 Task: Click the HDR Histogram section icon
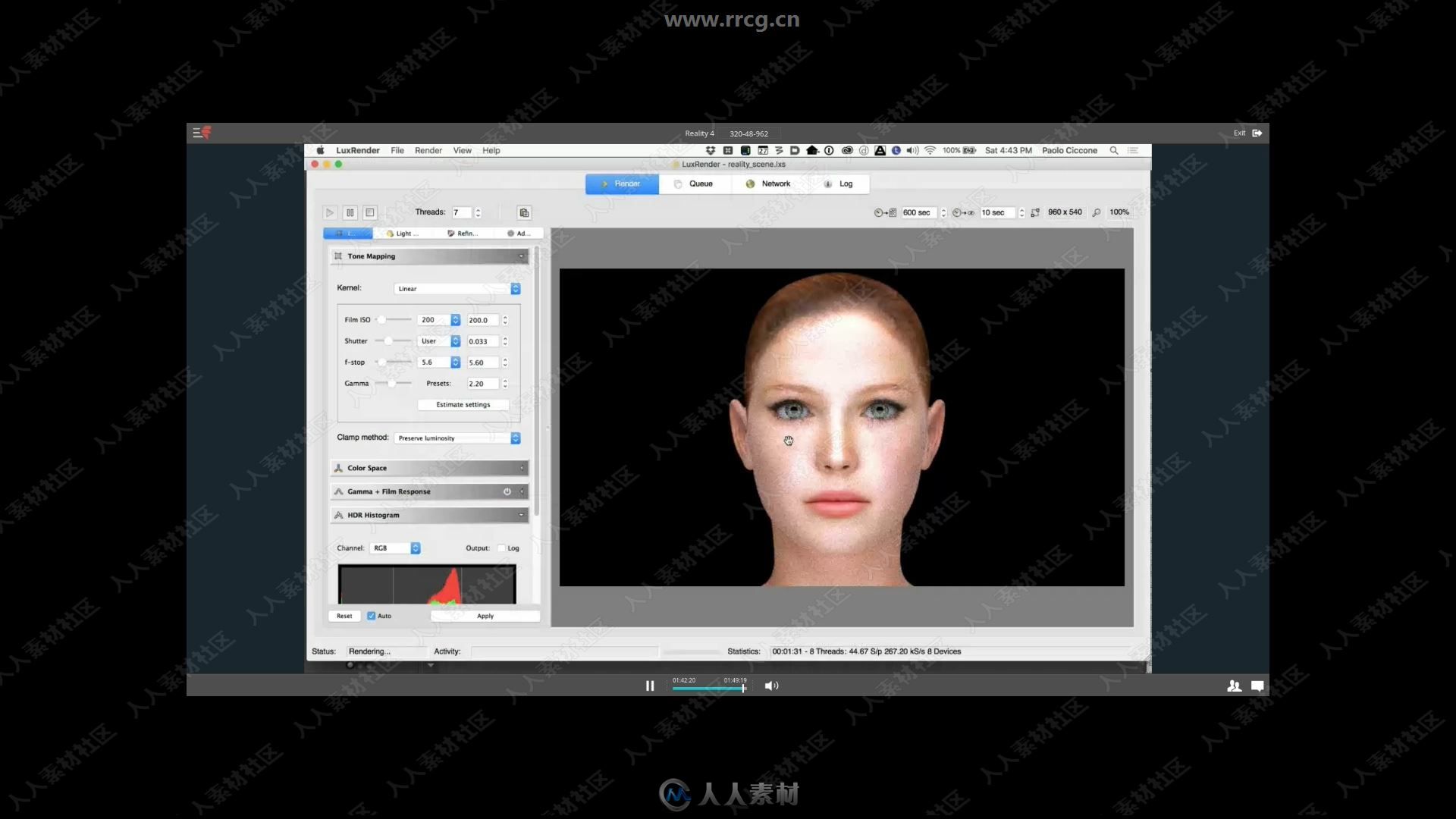point(338,515)
